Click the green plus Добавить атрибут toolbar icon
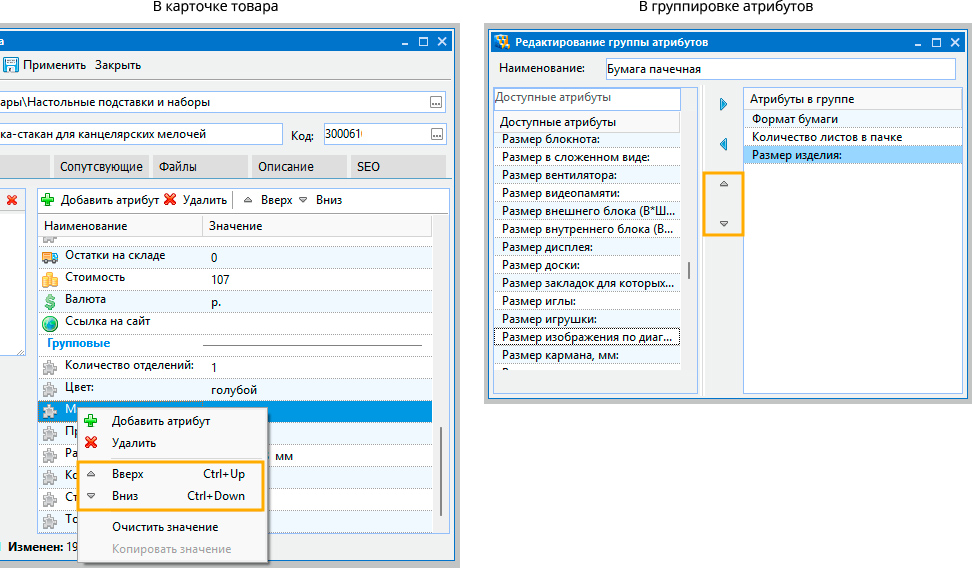The height and width of the screenshot is (568, 972). pos(48,200)
